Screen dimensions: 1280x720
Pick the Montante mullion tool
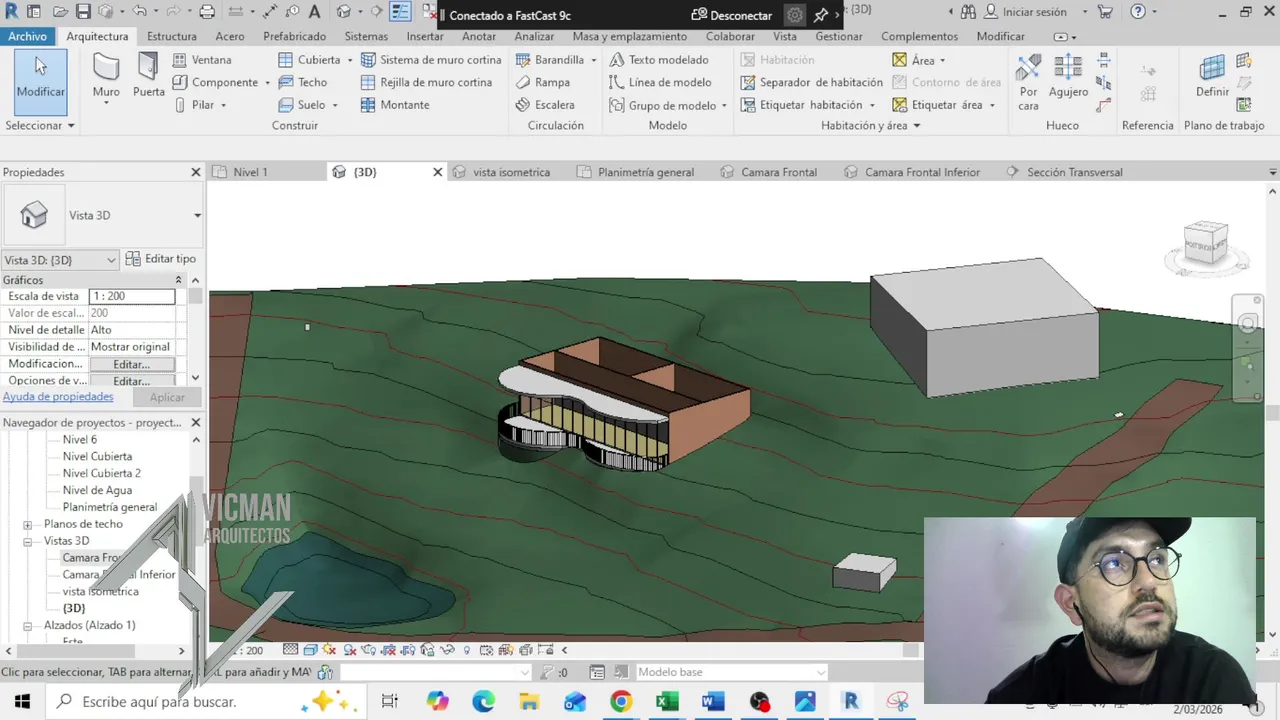click(395, 104)
